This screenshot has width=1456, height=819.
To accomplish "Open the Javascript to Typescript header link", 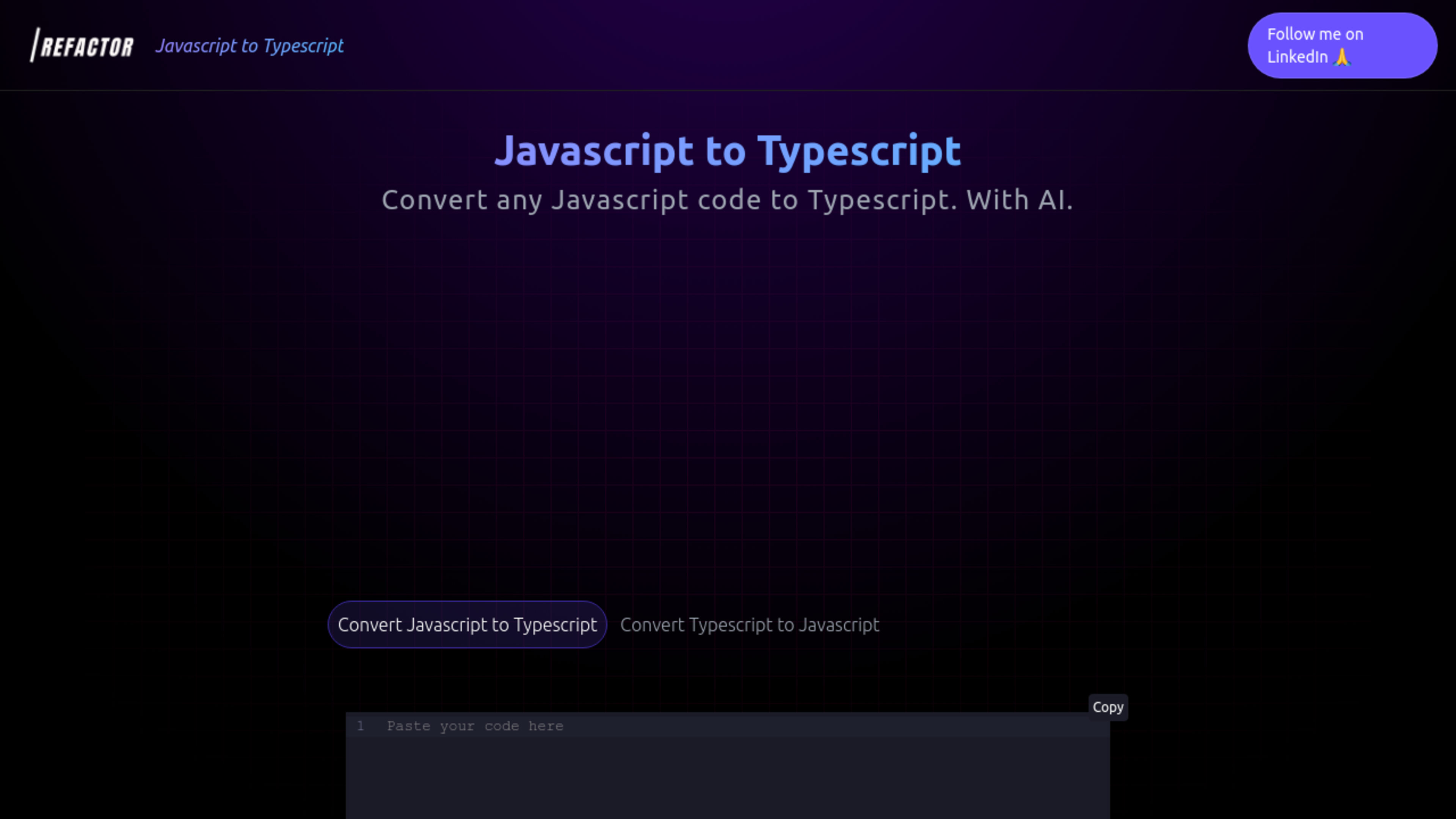I will tap(249, 46).
